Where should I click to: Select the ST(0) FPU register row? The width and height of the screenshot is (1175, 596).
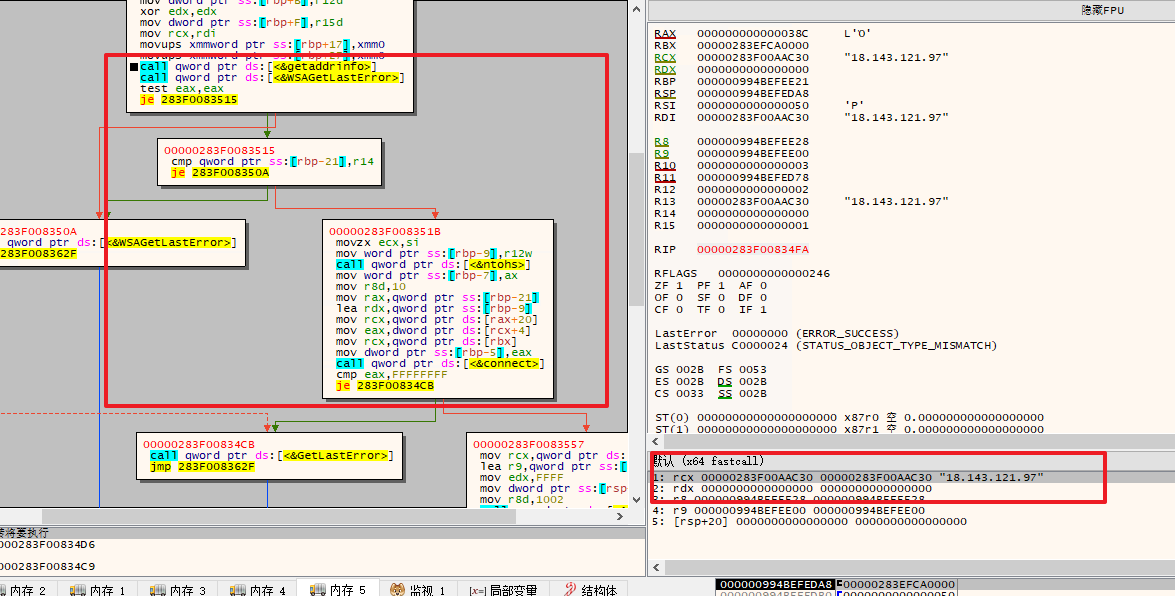point(848,418)
